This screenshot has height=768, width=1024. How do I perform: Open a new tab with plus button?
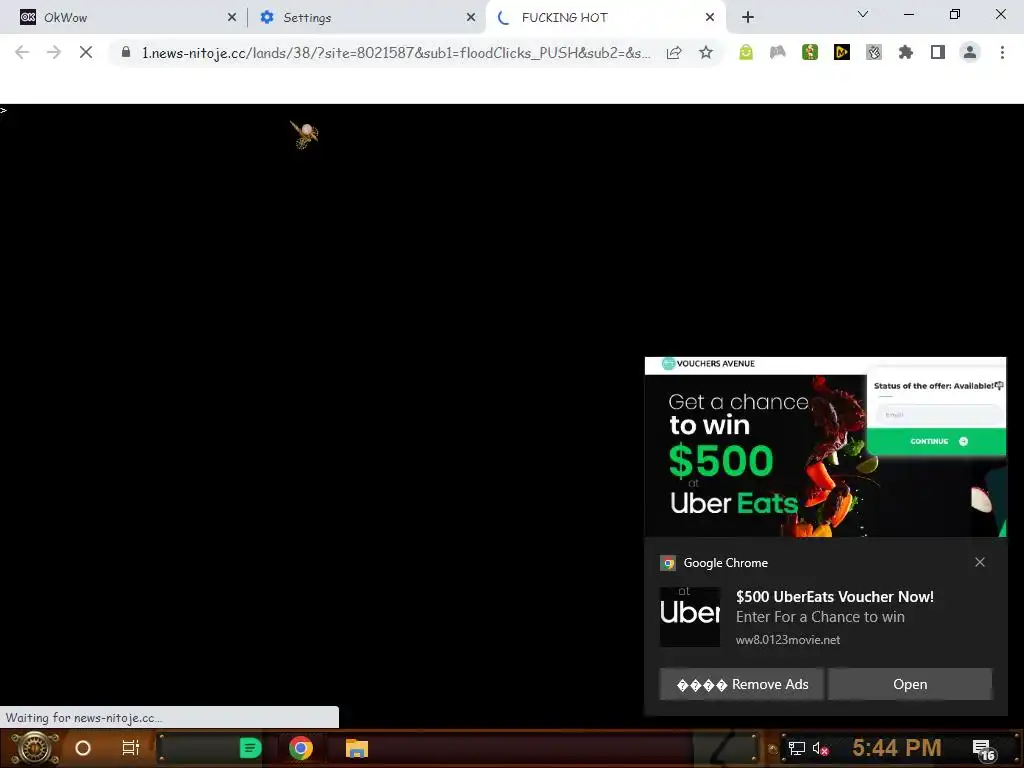tap(748, 18)
